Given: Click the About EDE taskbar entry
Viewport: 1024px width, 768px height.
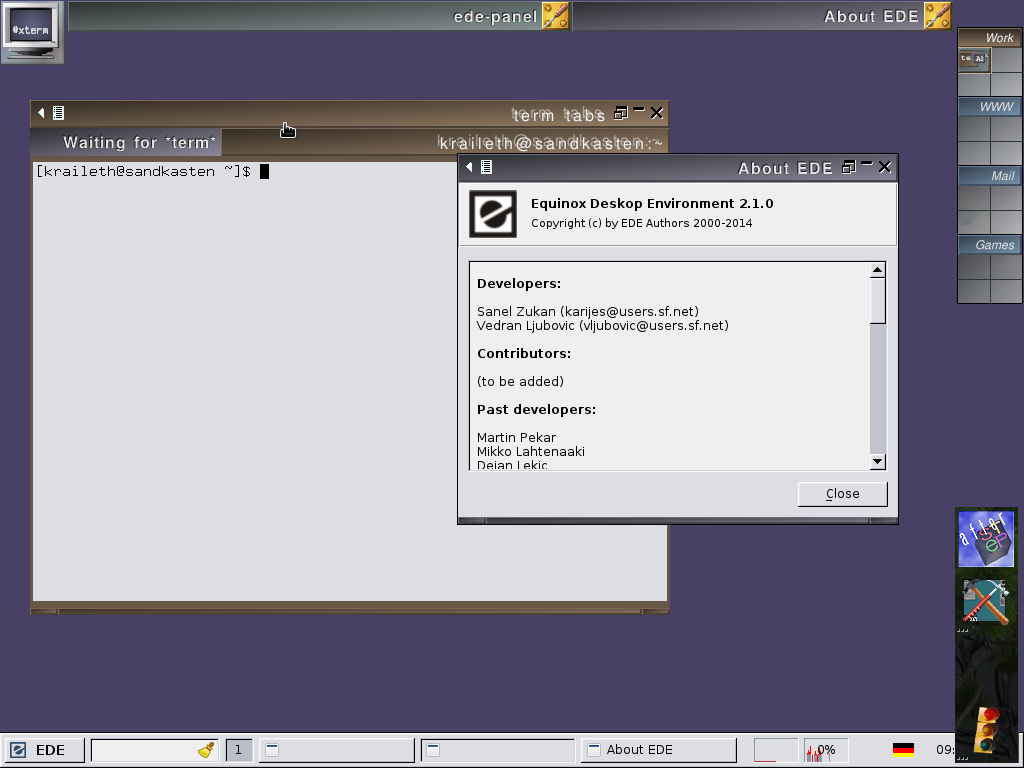Looking at the screenshot, I should click(x=658, y=750).
